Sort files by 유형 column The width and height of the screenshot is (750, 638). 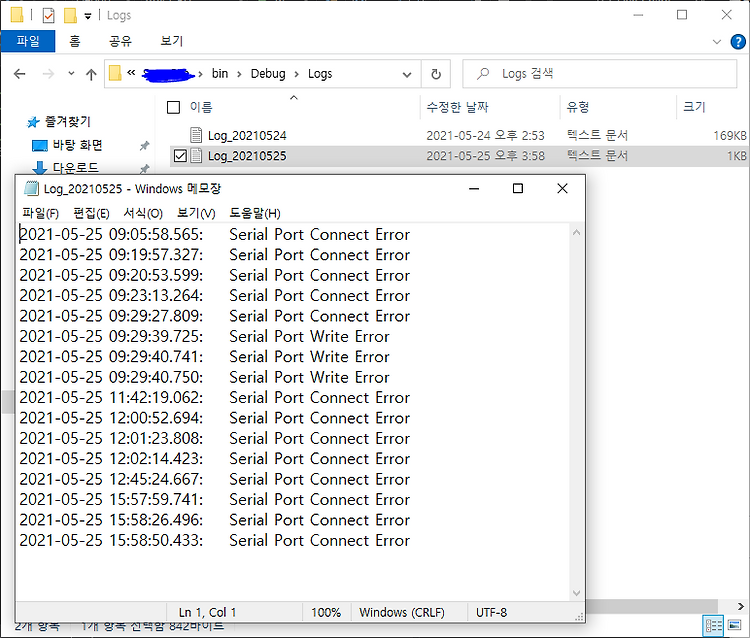click(578, 107)
